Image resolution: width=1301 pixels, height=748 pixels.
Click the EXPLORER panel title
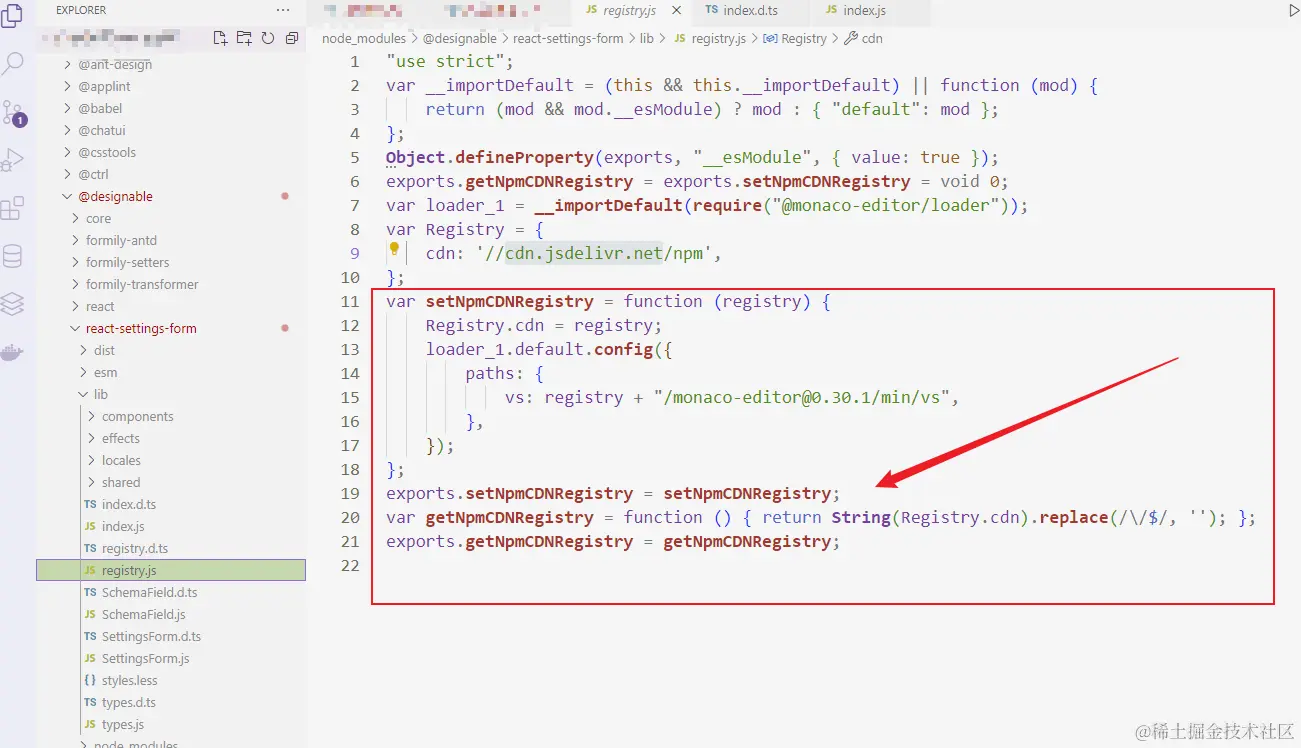point(81,10)
